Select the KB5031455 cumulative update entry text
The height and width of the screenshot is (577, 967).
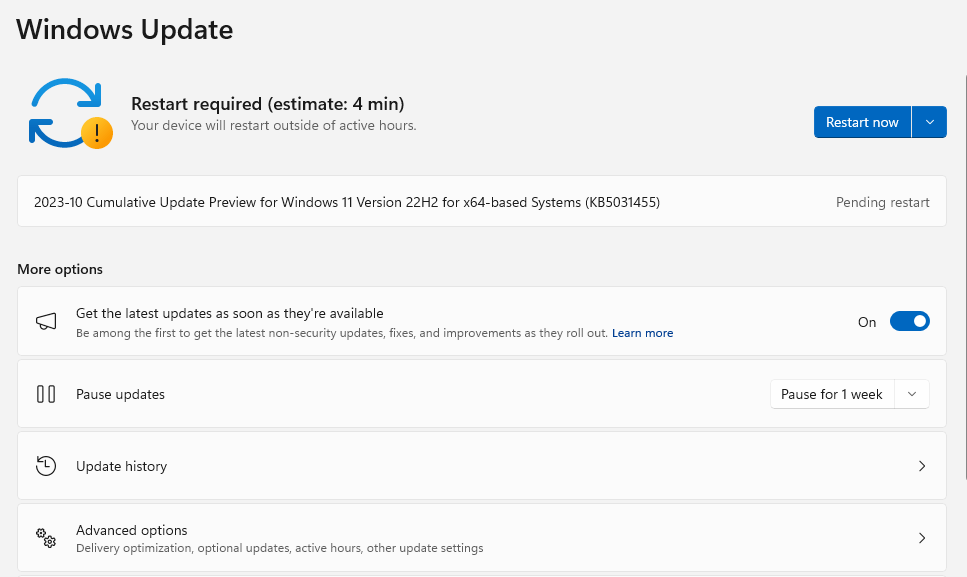(347, 202)
